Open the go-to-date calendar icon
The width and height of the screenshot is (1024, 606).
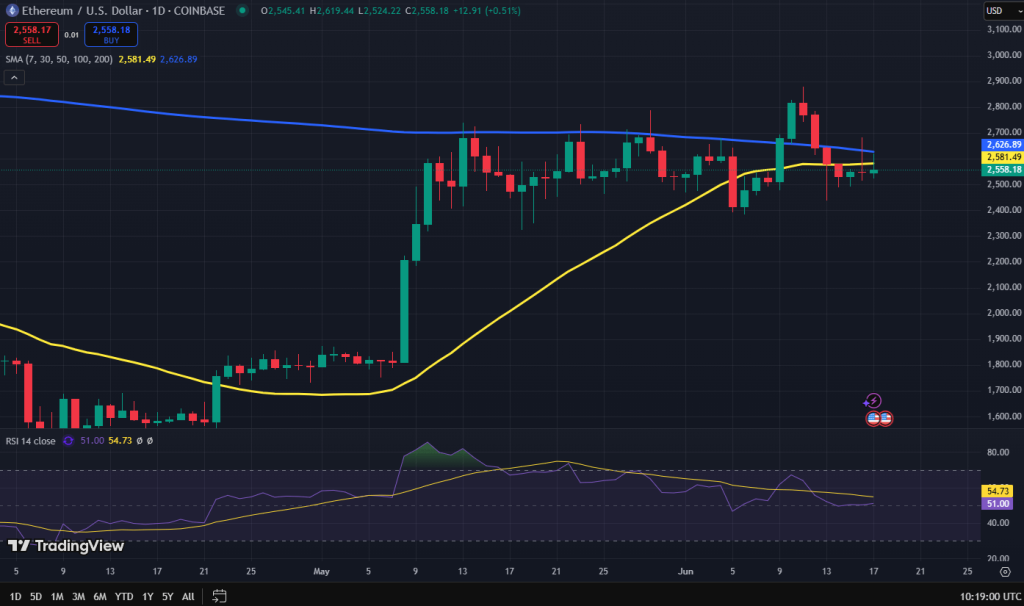(x=219, y=596)
